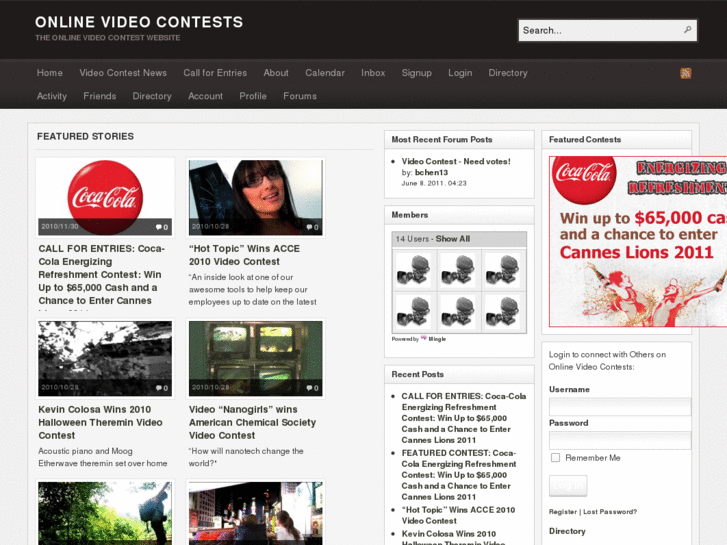Open forum post Video Contest - Need votes!

click(x=456, y=161)
